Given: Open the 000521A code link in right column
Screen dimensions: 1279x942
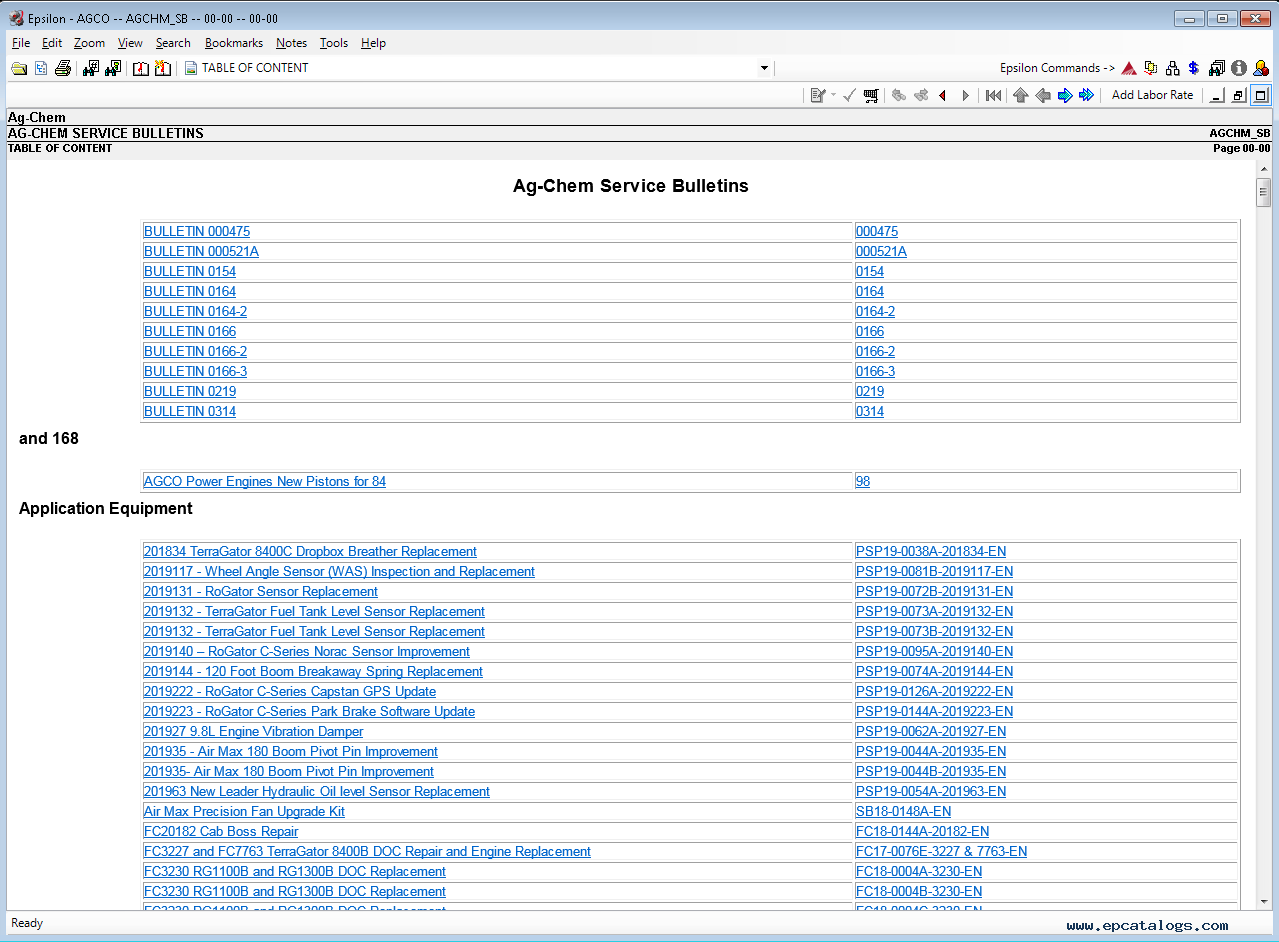Looking at the screenshot, I should click(x=881, y=251).
